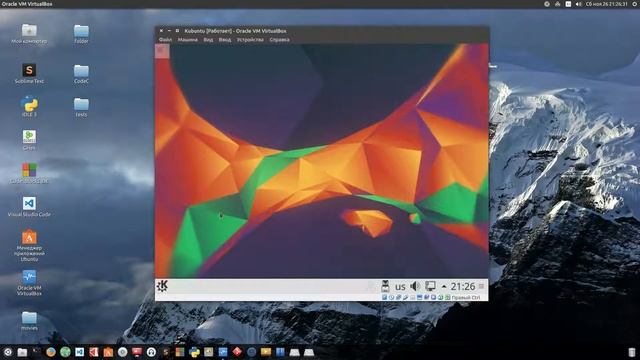The image size is (640, 360).
Task: Open the Вид menu
Action: [x=208, y=40]
